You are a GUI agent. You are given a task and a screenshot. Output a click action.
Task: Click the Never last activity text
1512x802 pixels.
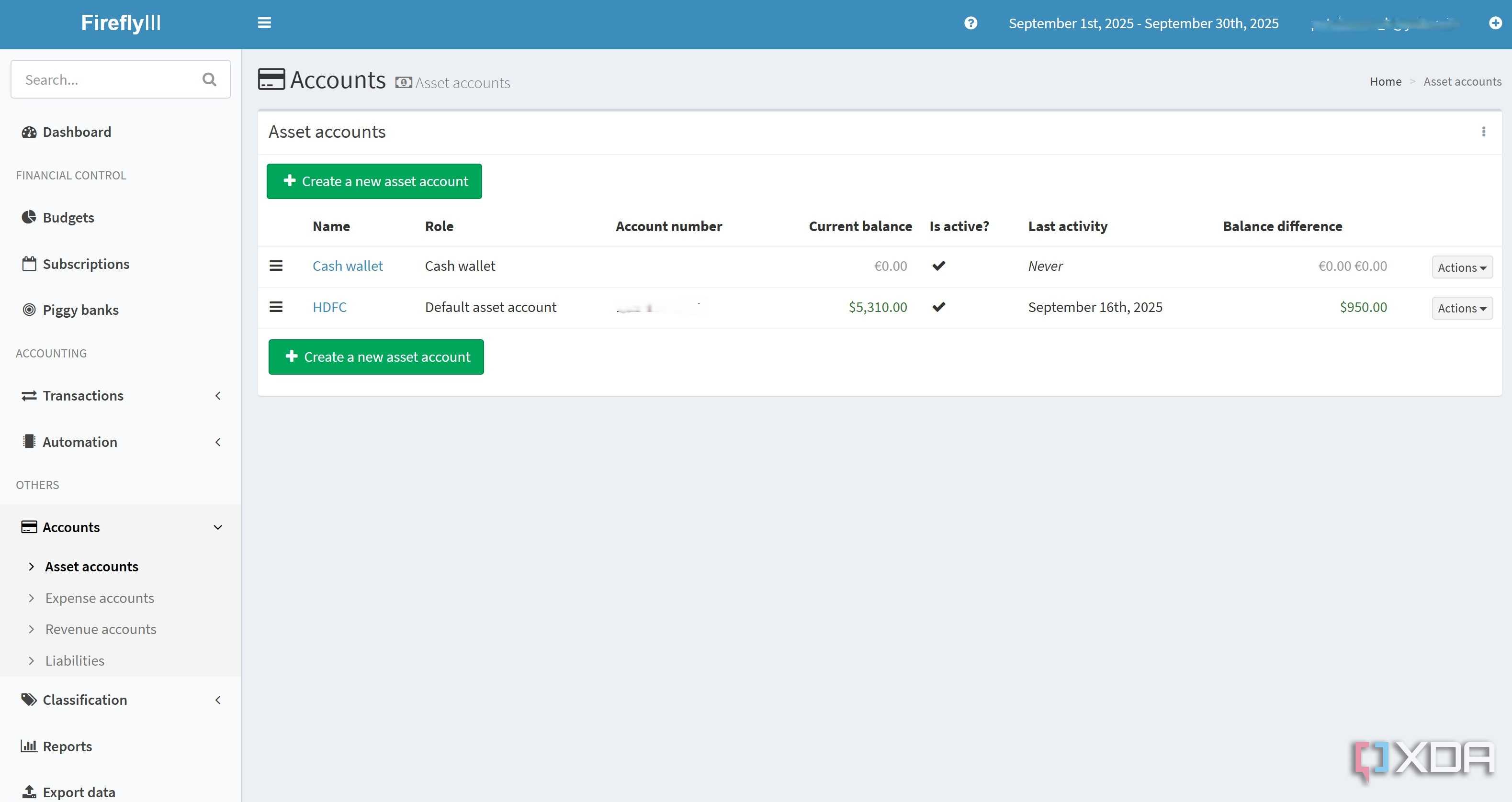click(1045, 266)
